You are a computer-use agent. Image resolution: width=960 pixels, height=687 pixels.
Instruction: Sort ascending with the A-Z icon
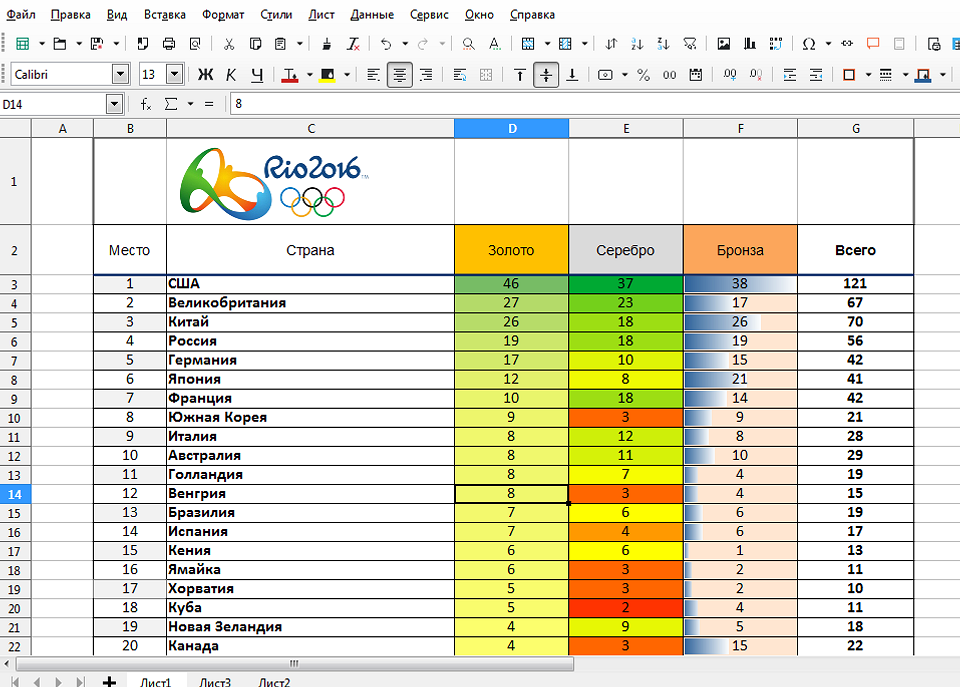pyautogui.click(x=638, y=44)
